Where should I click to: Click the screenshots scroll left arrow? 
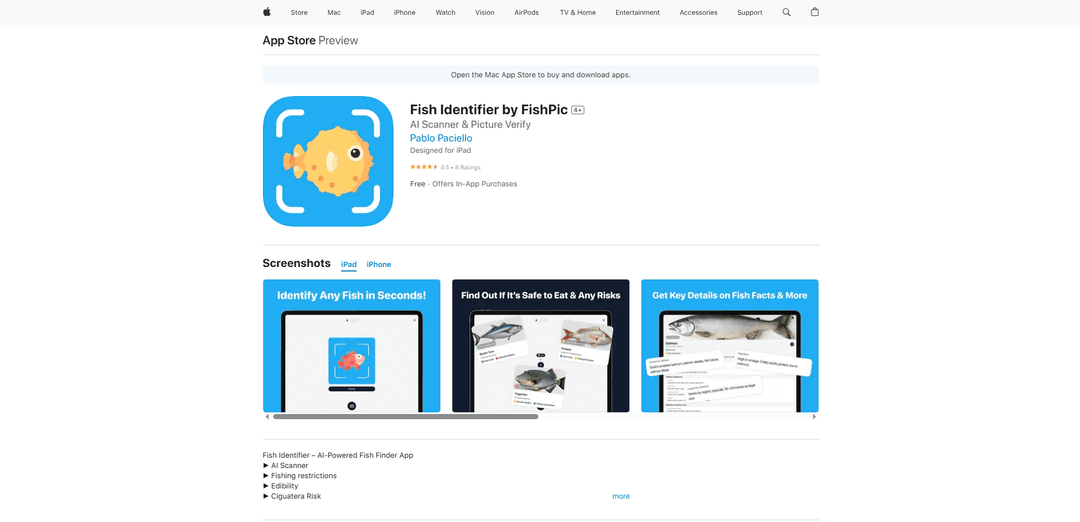[x=267, y=417]
